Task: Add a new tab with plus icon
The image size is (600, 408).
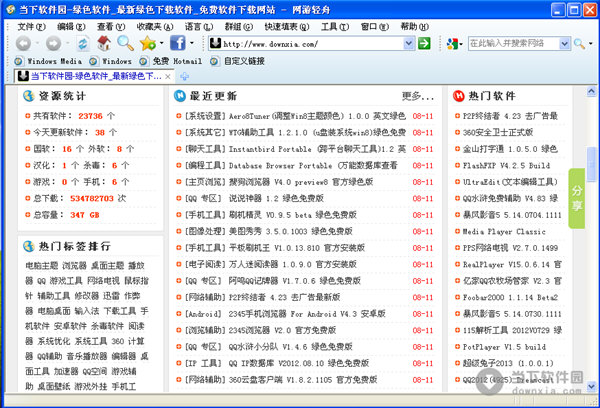Action: (184, 77)
